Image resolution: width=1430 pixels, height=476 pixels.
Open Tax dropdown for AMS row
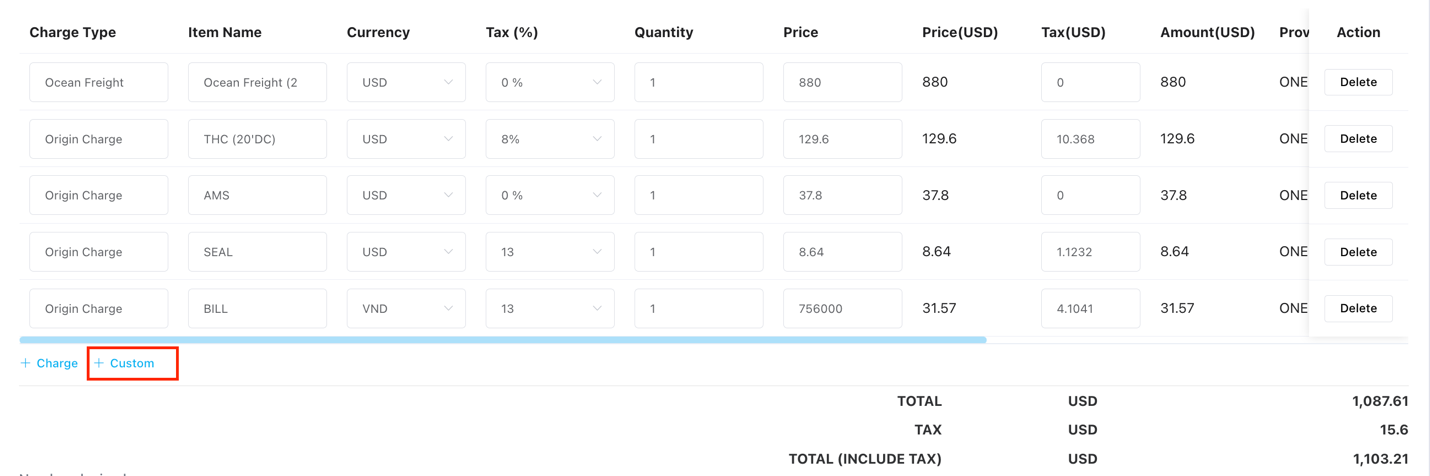[550, 195]
